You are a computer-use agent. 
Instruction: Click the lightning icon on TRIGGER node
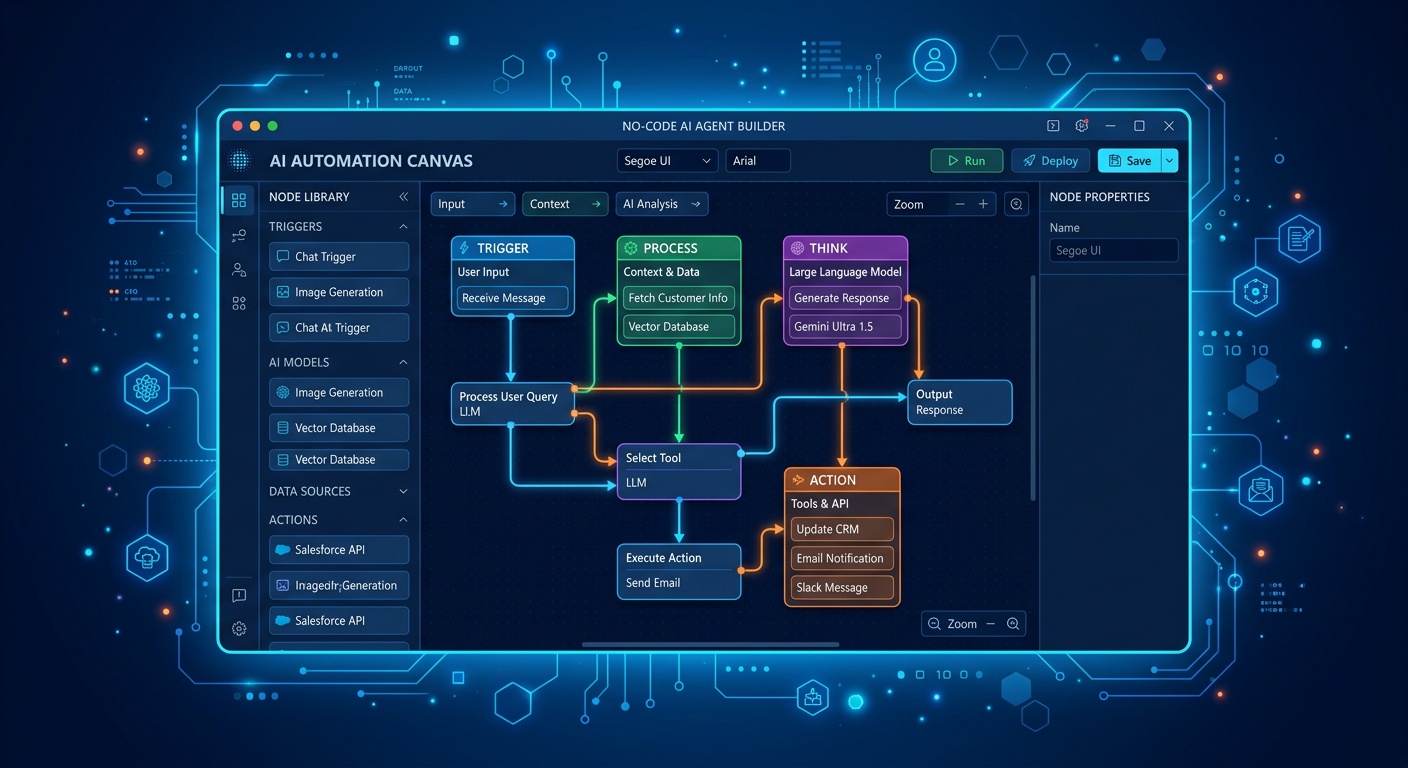pyautogui.click(x=465, y=248)
